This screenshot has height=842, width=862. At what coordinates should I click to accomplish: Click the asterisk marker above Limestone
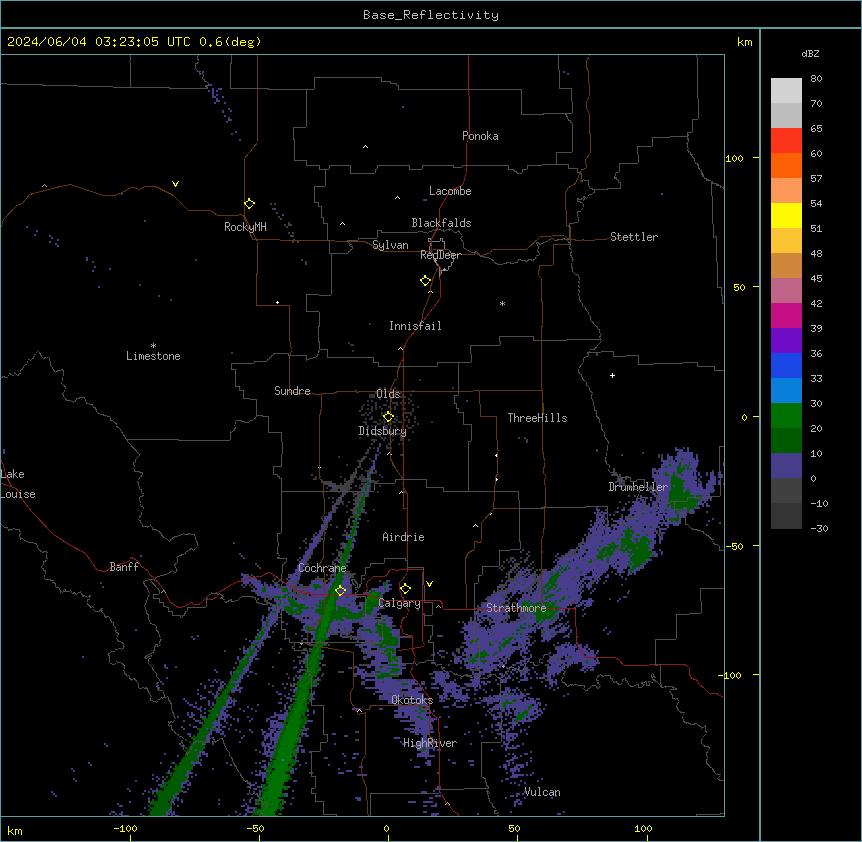[x=153, y=346]
